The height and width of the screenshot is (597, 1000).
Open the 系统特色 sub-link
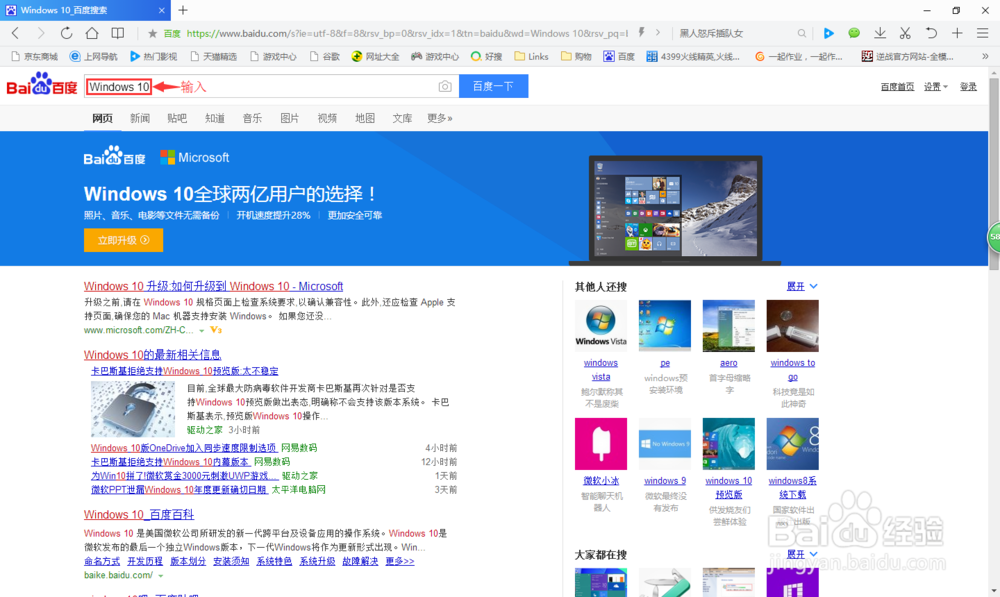click(x=274, y=561)
